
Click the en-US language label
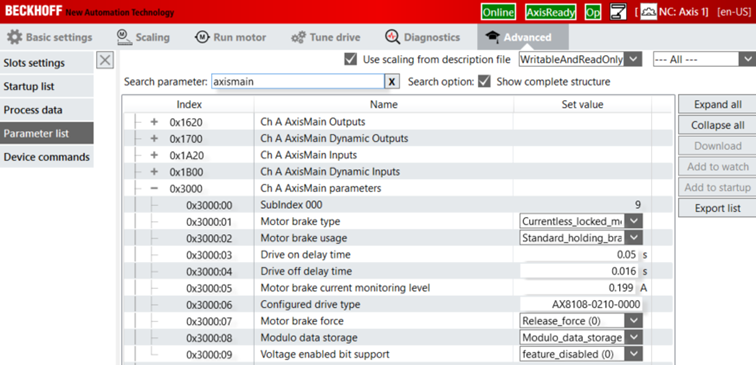click(735, 13)
